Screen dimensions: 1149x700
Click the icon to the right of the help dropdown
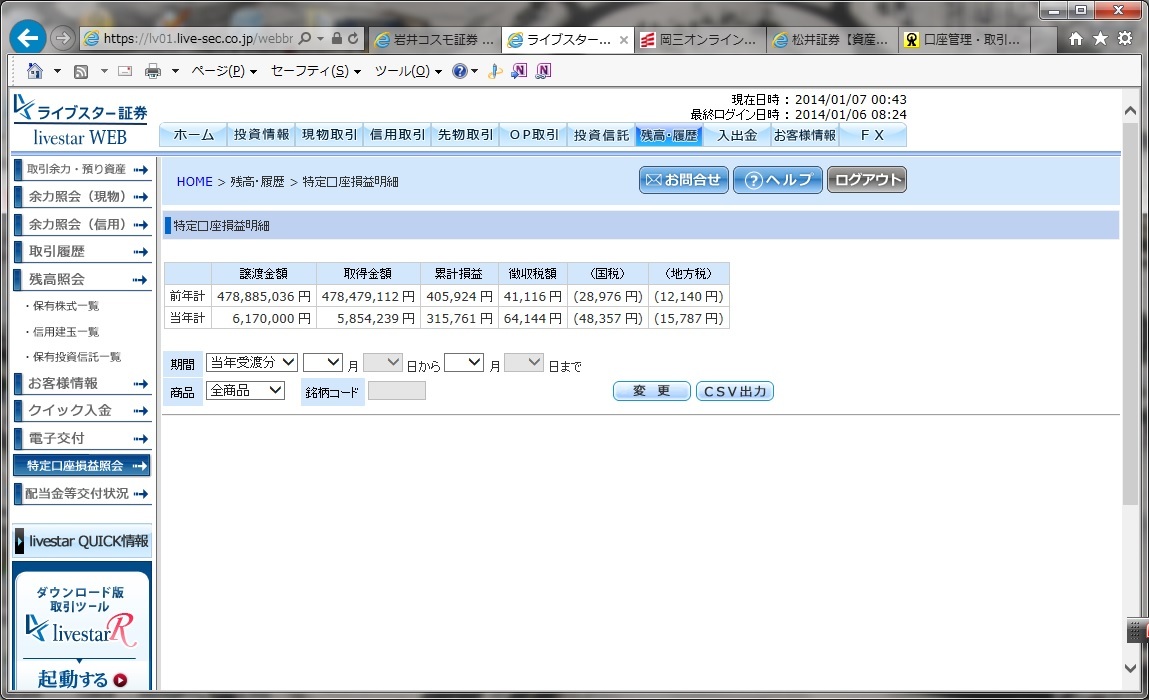495,71
